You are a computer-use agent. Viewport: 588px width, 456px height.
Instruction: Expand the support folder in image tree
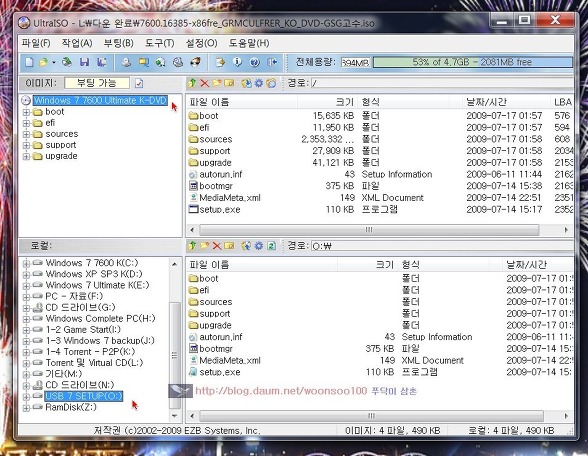point(26,145)
